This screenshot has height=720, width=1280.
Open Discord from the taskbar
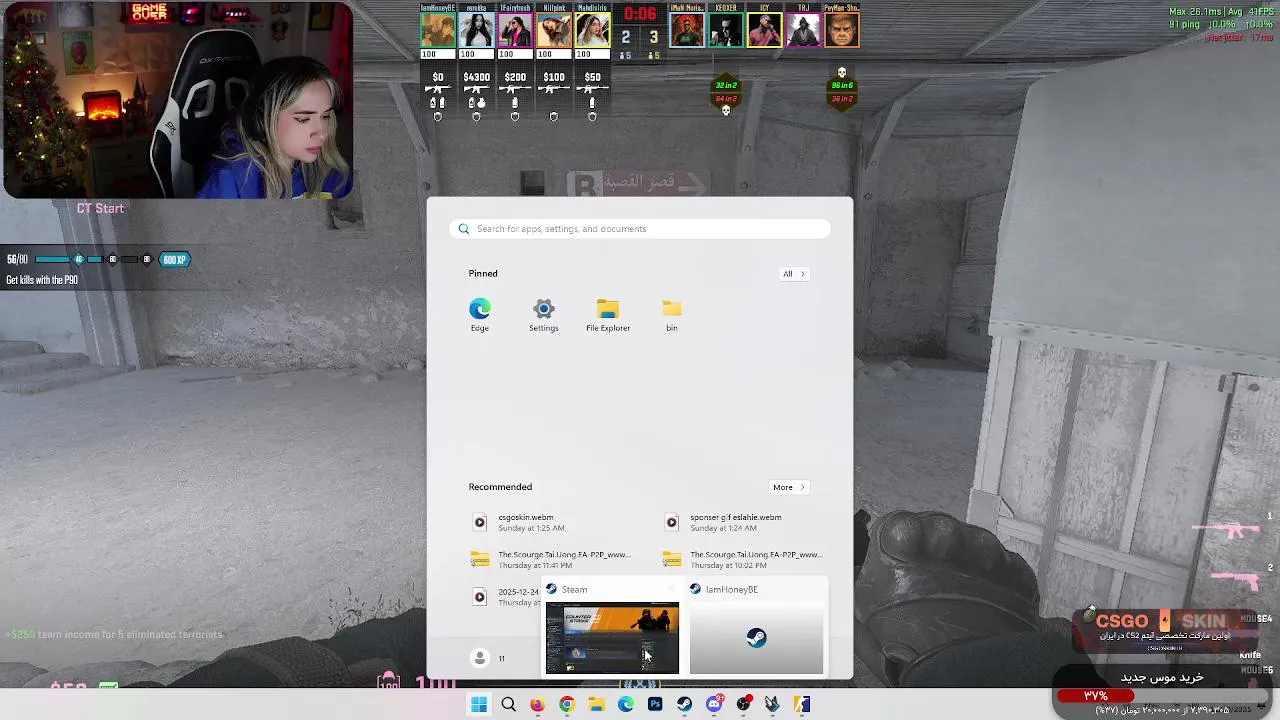pyautogui.click(x=714, y=705)
